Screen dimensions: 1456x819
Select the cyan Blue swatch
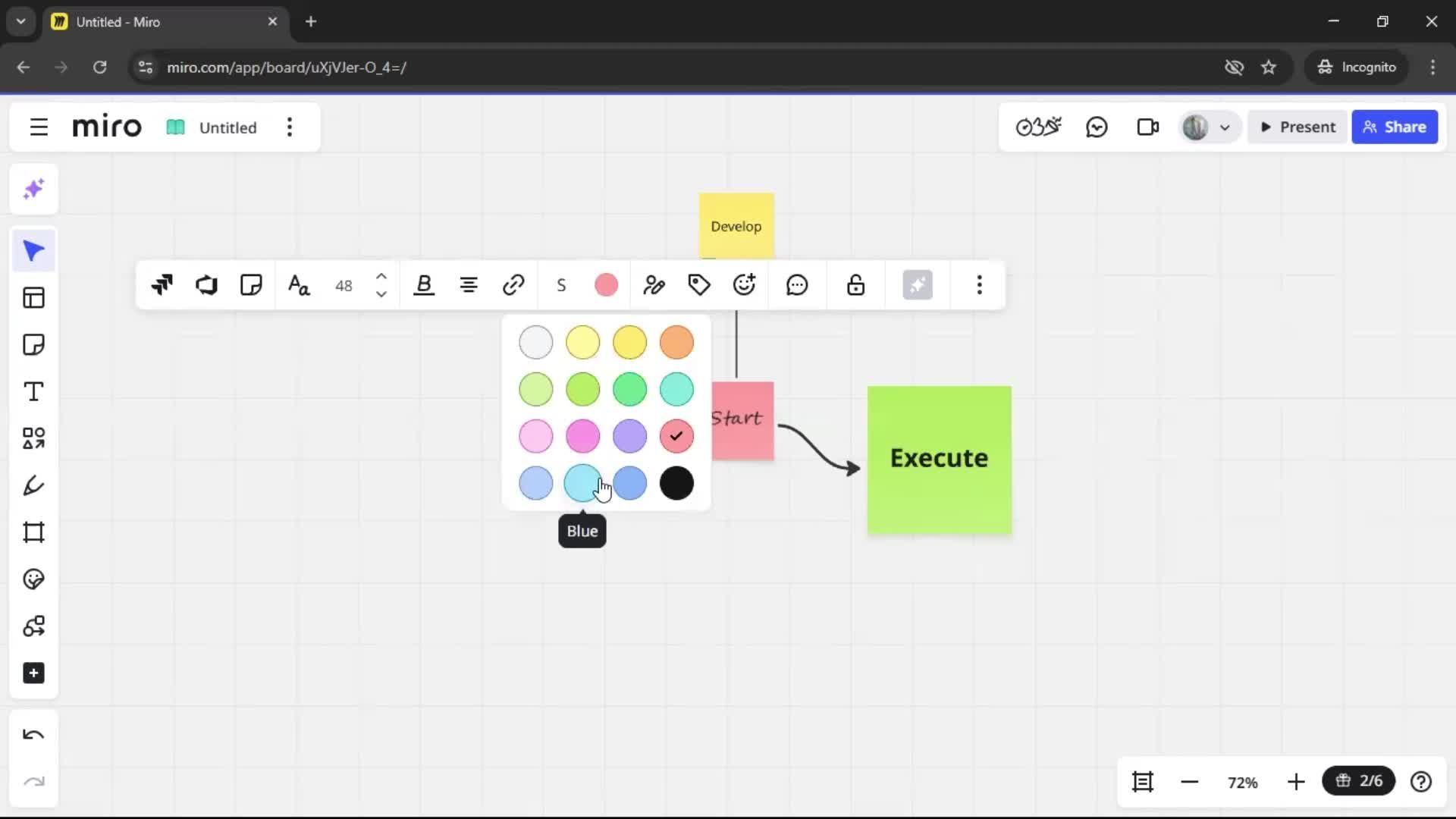coord(583,483)
